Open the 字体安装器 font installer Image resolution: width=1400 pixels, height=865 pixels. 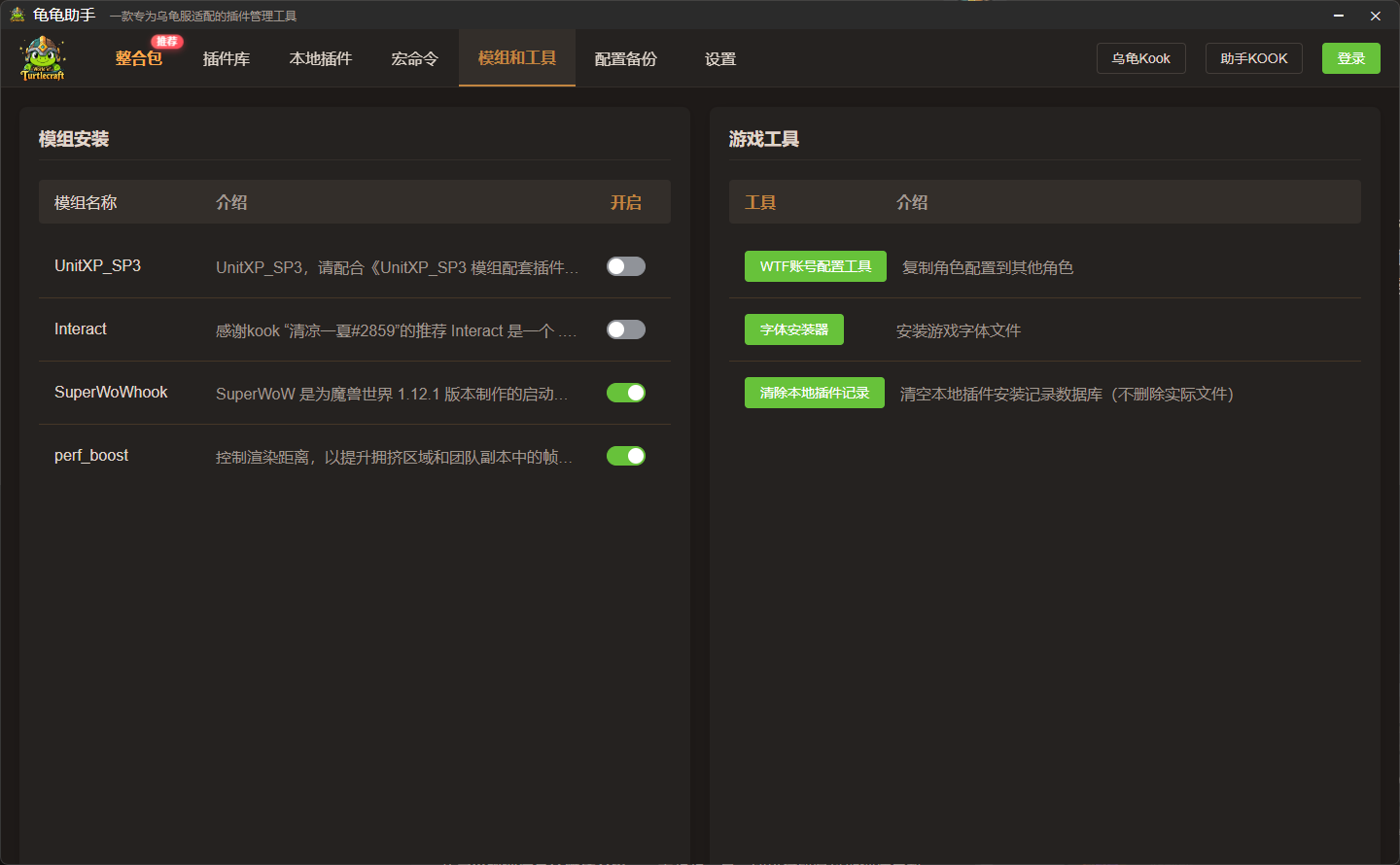[x=793, y=329]
